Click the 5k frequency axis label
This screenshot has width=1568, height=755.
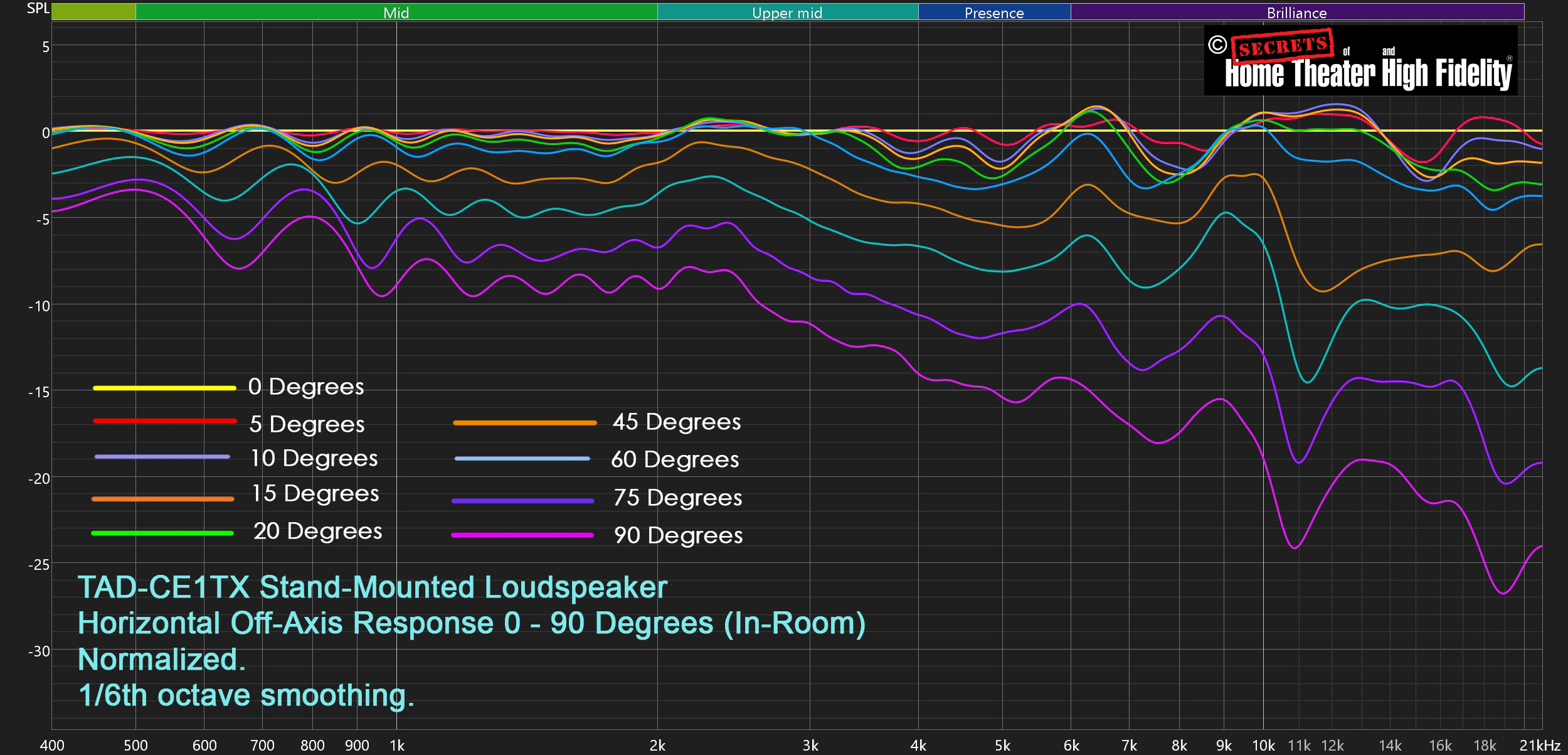pos(1002,746)
